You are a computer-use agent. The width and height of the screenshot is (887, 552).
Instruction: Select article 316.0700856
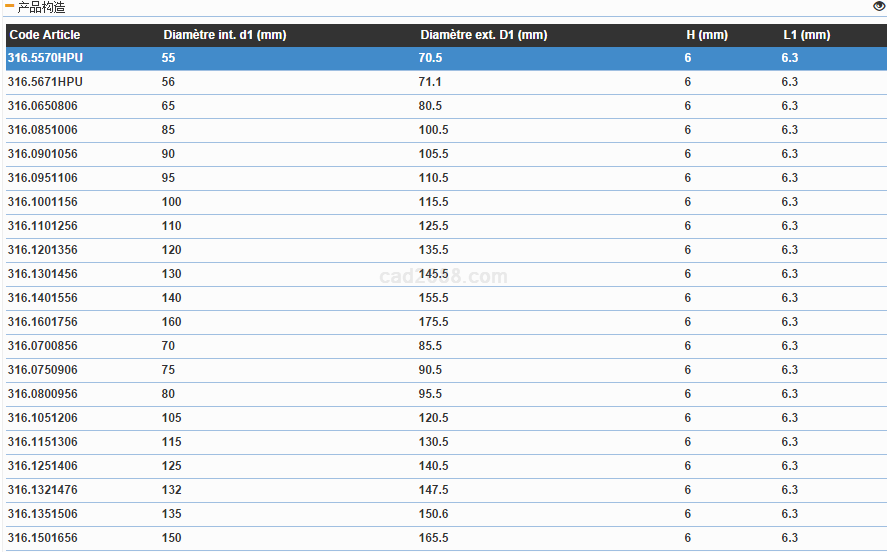42,346
